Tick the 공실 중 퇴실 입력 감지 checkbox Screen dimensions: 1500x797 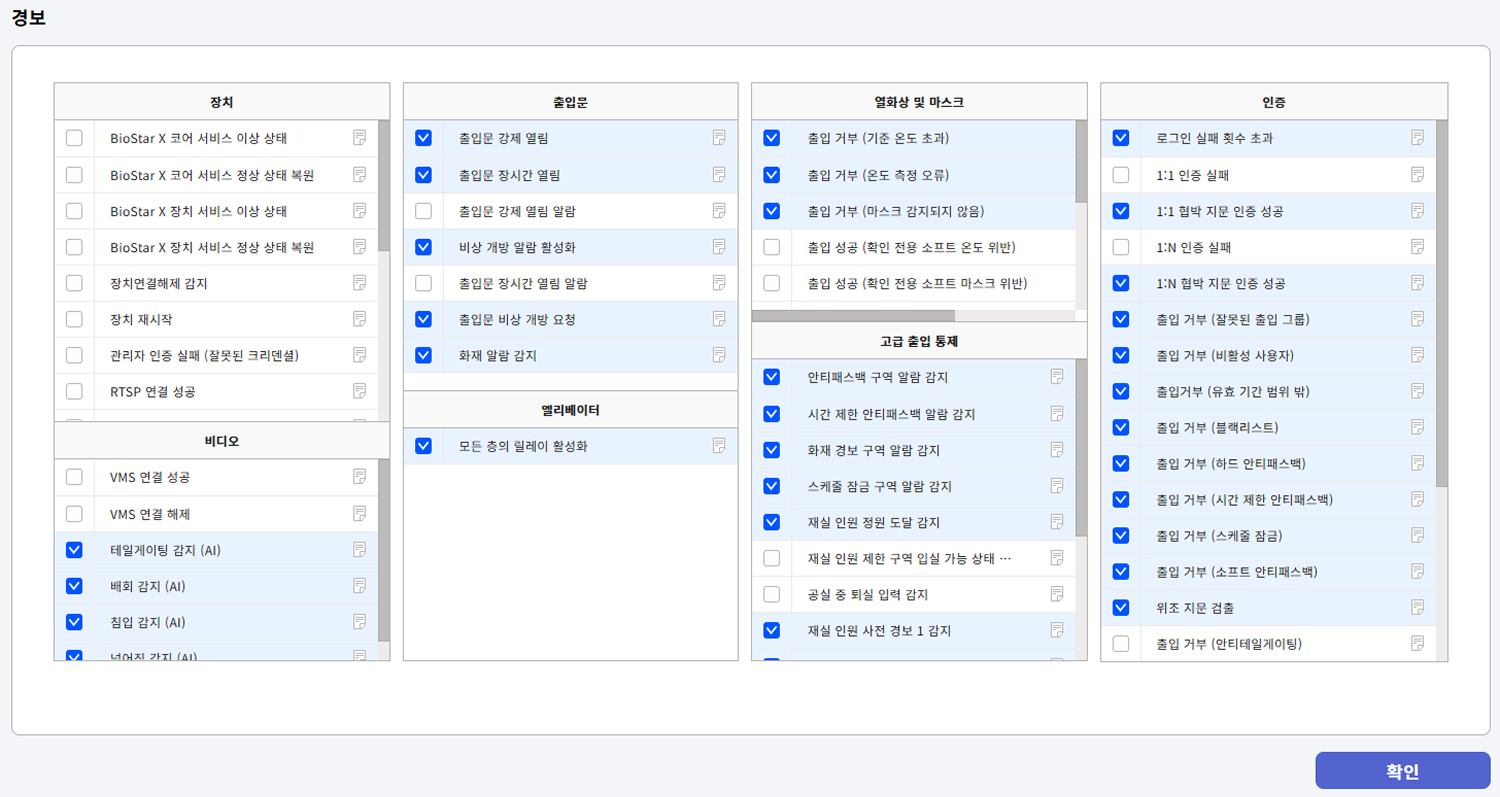(771, 595)
